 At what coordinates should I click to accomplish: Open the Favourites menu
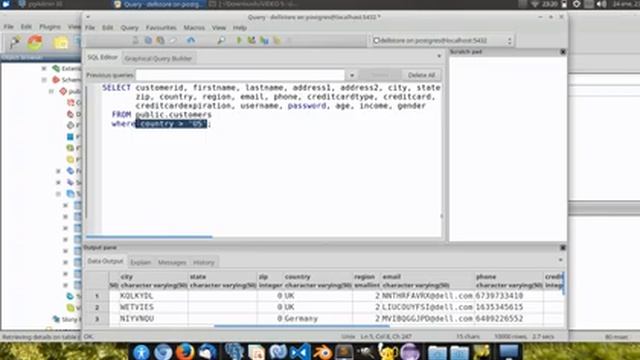coord(161,28)
